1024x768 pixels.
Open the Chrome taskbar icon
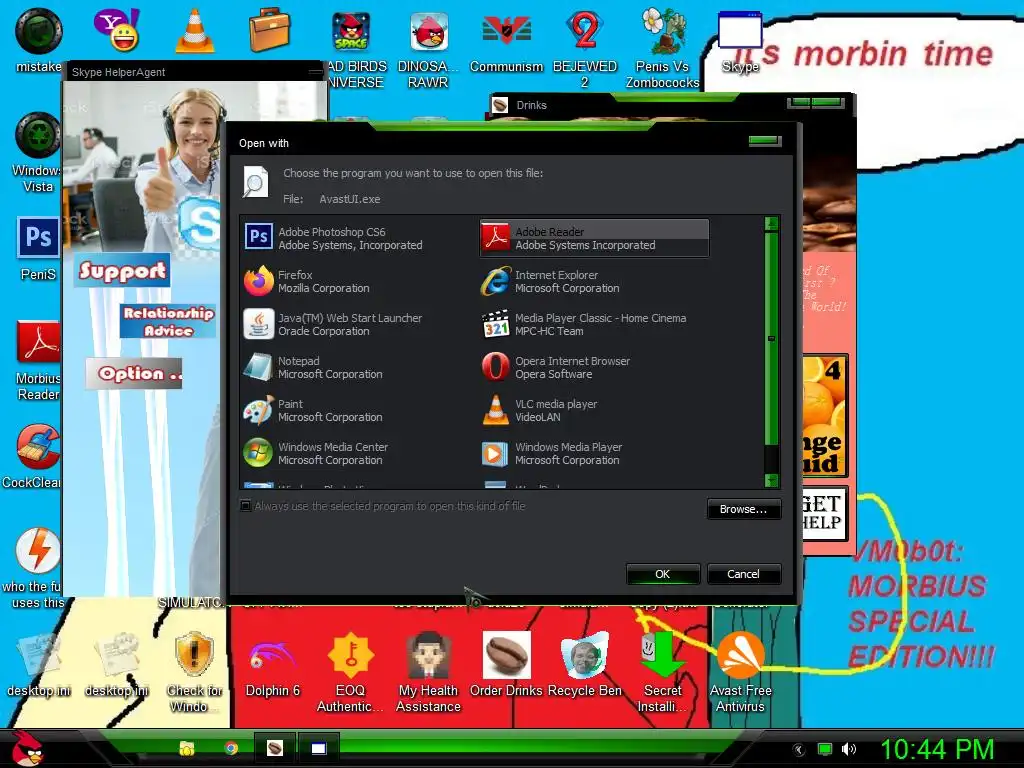click(x=231, y=748)
